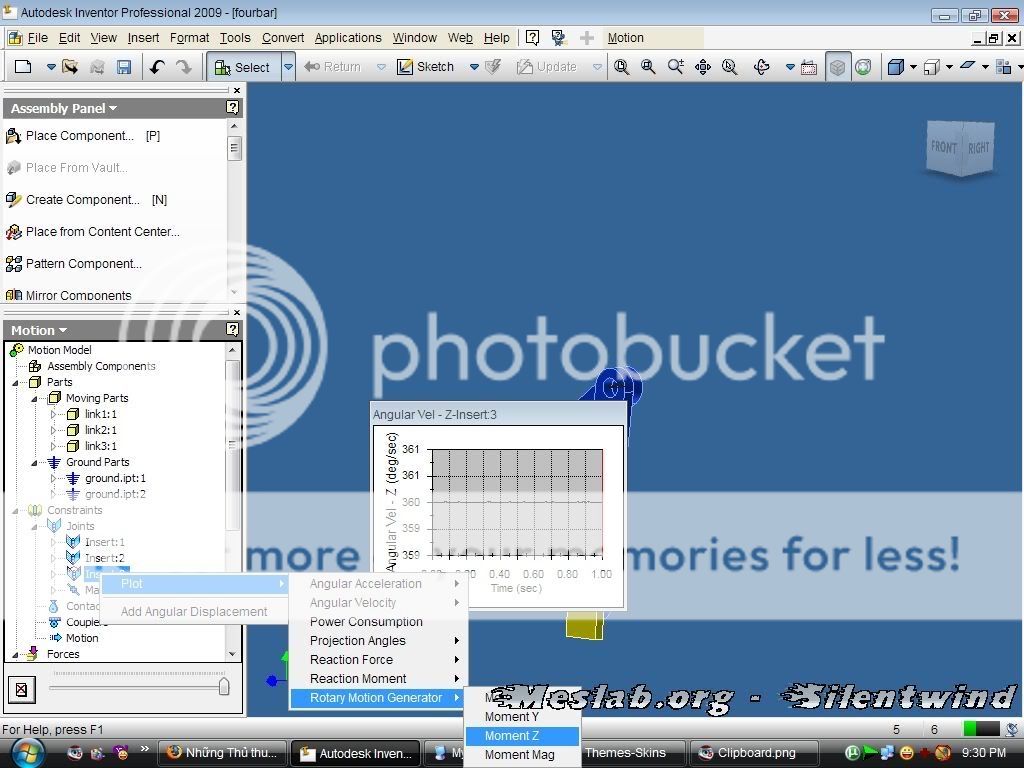
Task: Expand the ground.ipt:1 tree node
Action: pyautogui.click(x=54, y=478)
